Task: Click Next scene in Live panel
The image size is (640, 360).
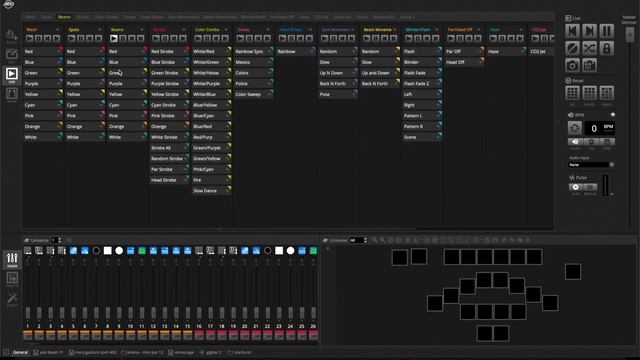Action: (589, 31)
